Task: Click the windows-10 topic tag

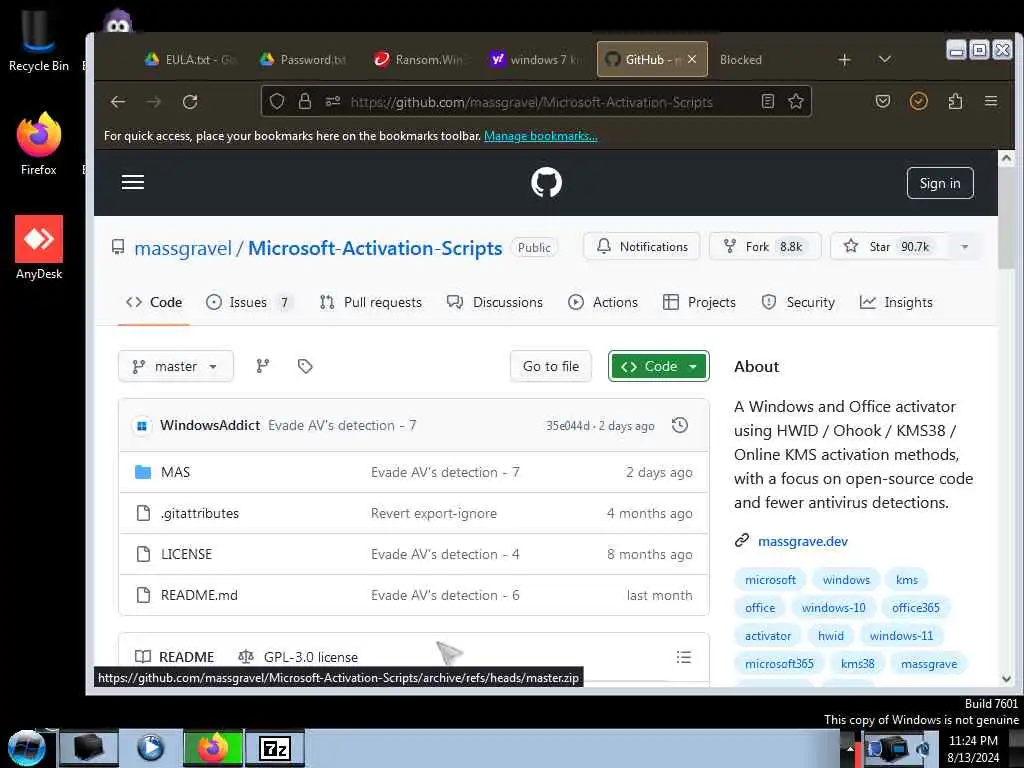Action: 833,608
